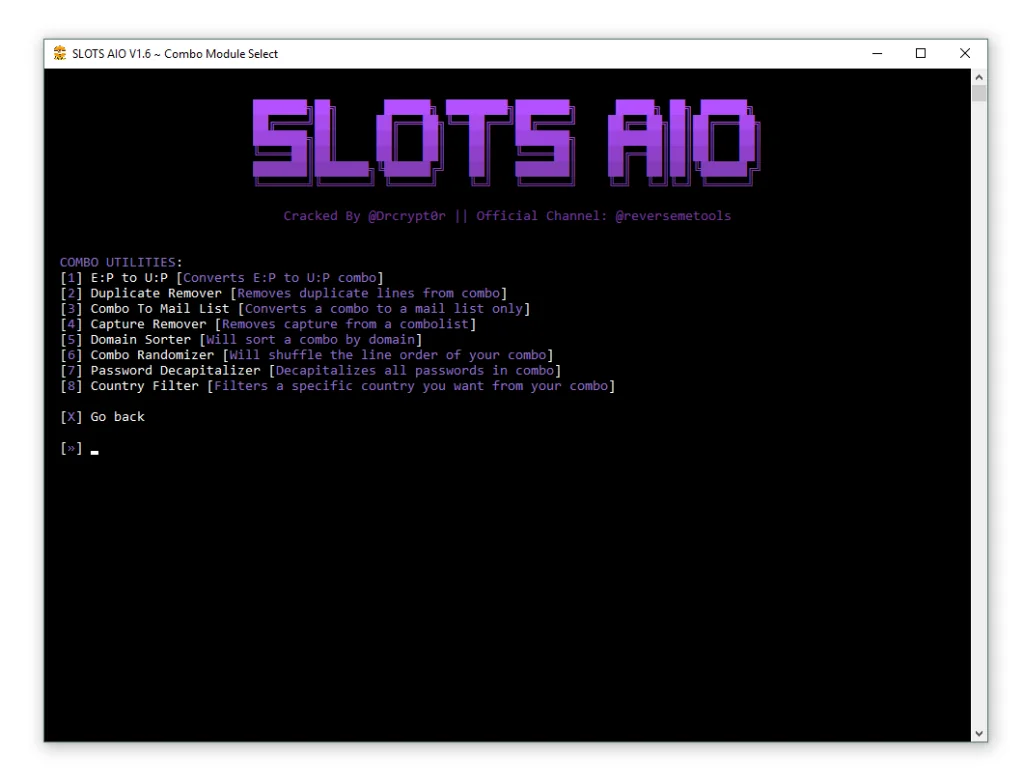Click the SLOTS AIO title bar icon

[x=59, y=54]
